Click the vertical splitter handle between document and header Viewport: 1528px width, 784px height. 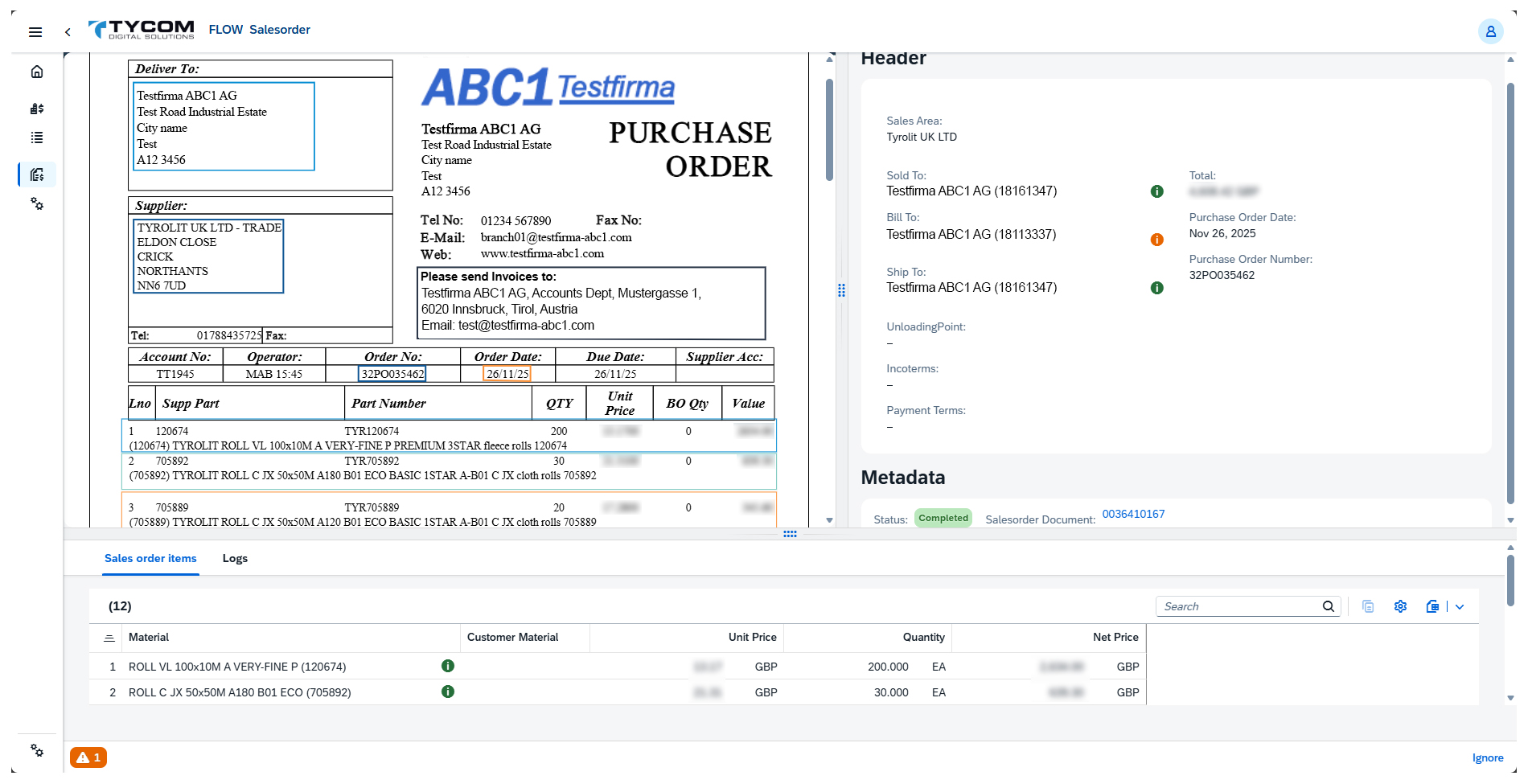(841, 290)
